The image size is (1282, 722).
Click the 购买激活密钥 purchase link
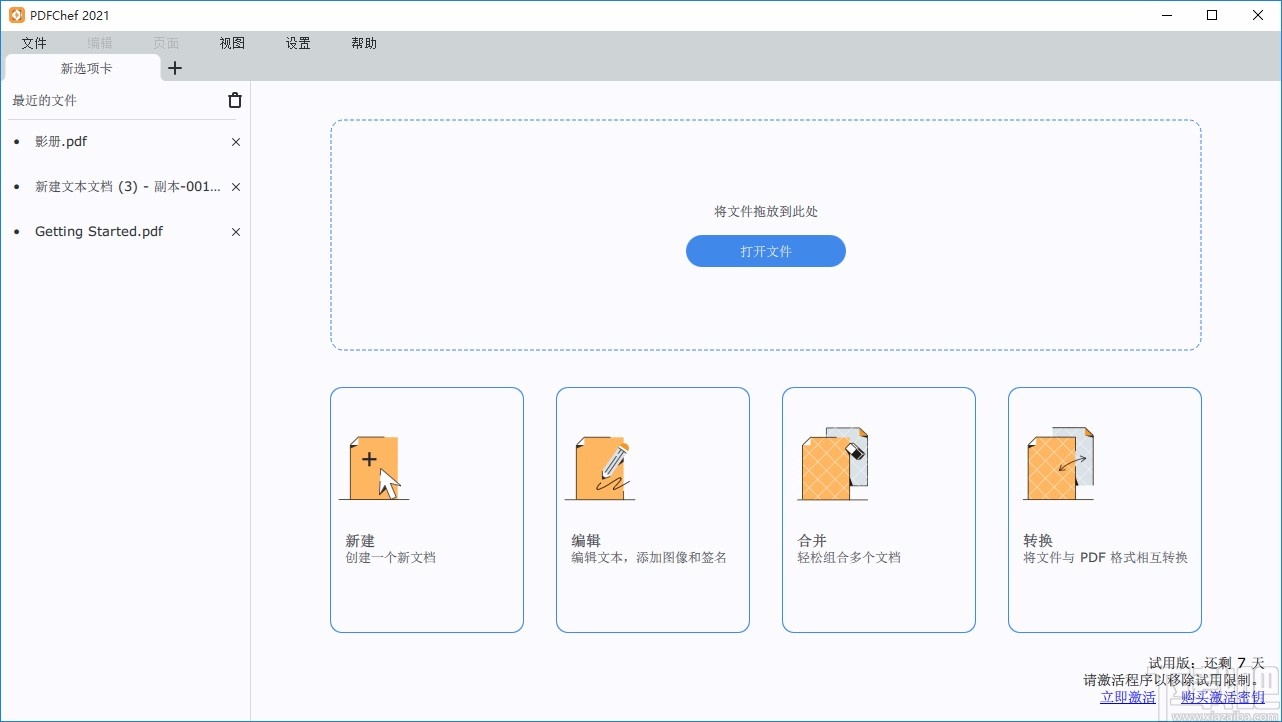[x=1223, y=697]
